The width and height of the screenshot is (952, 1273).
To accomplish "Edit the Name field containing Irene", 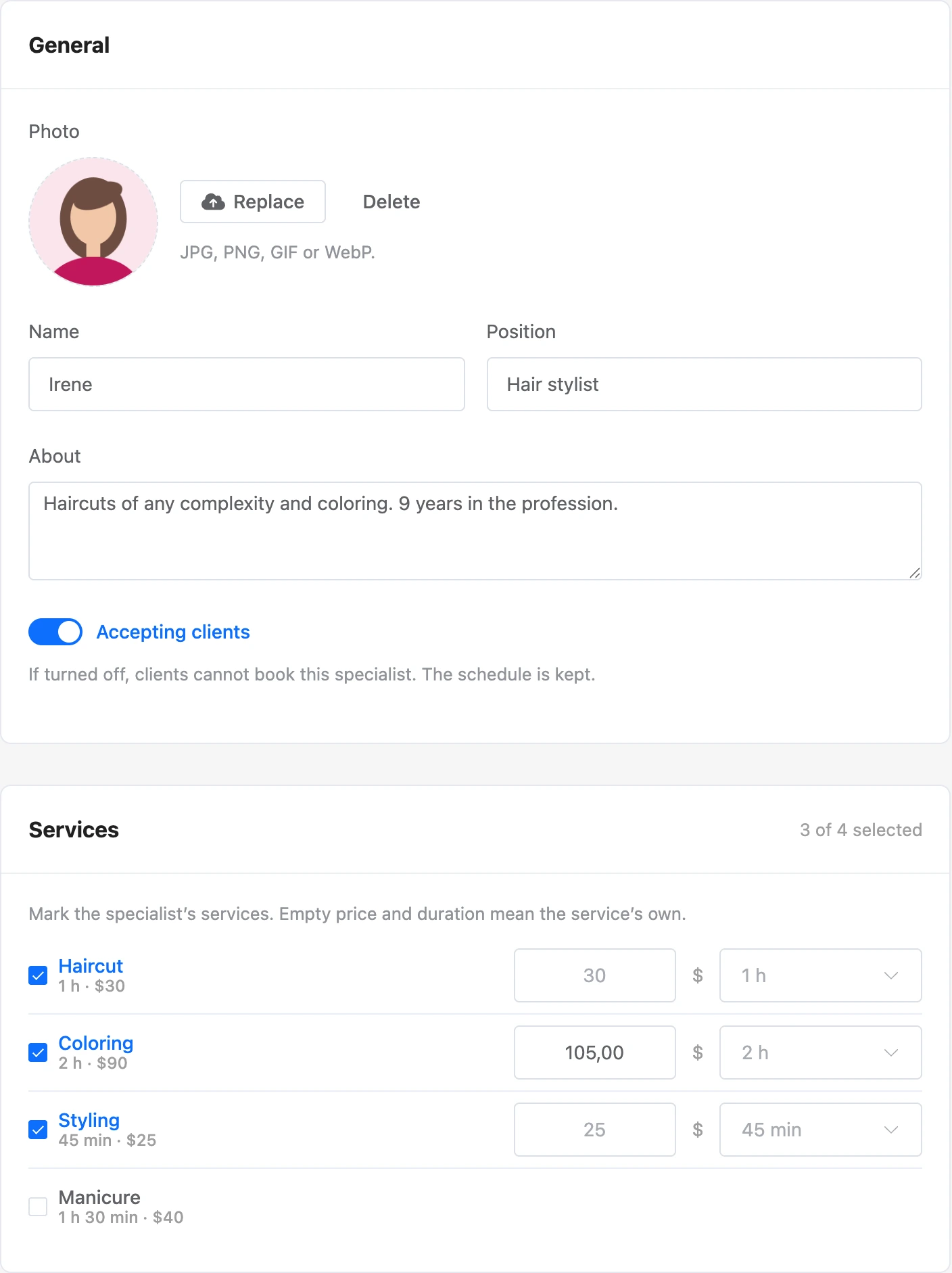I will (x=247, y=384).
